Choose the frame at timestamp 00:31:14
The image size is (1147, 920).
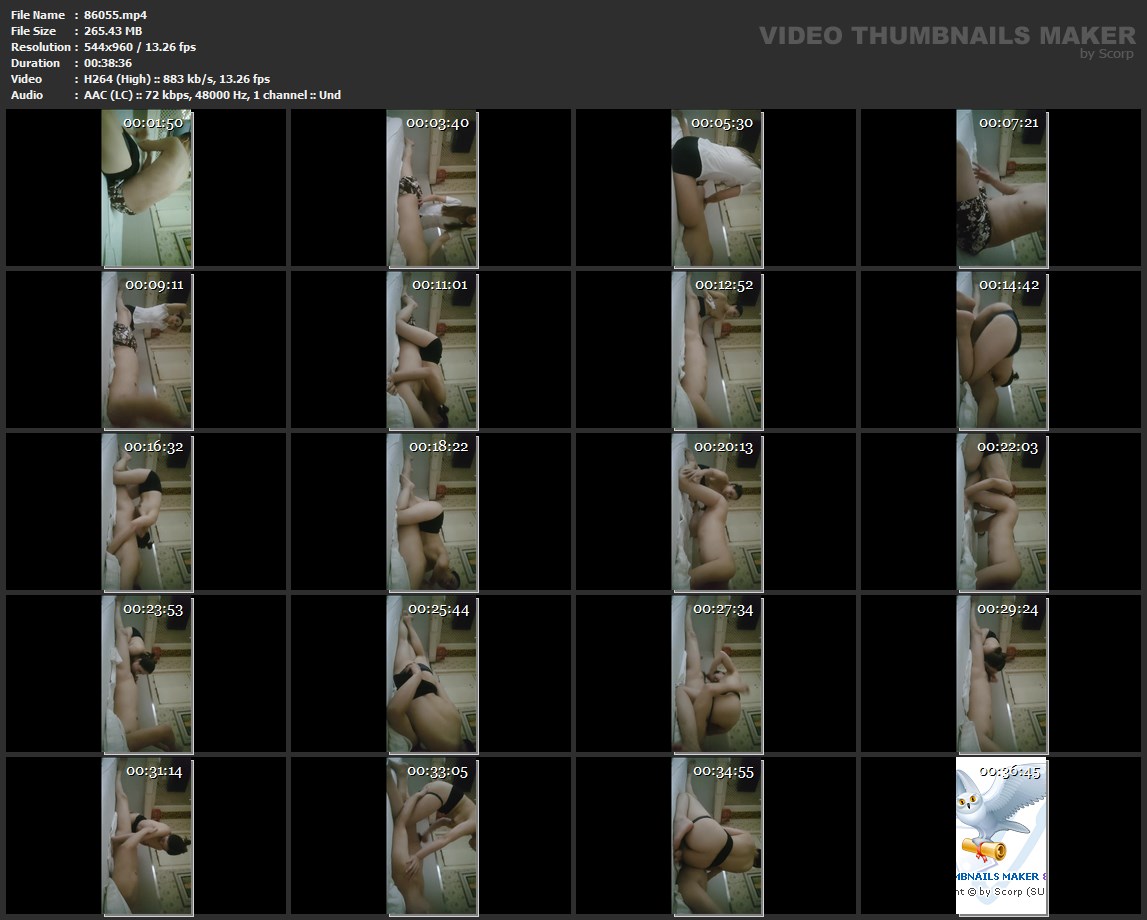147,836
